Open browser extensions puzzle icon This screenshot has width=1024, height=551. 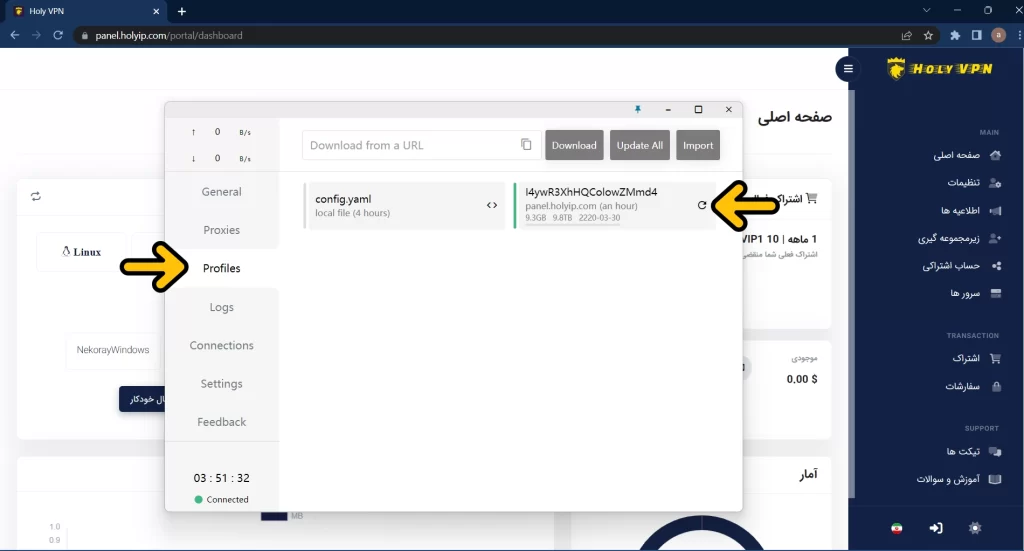954,35
